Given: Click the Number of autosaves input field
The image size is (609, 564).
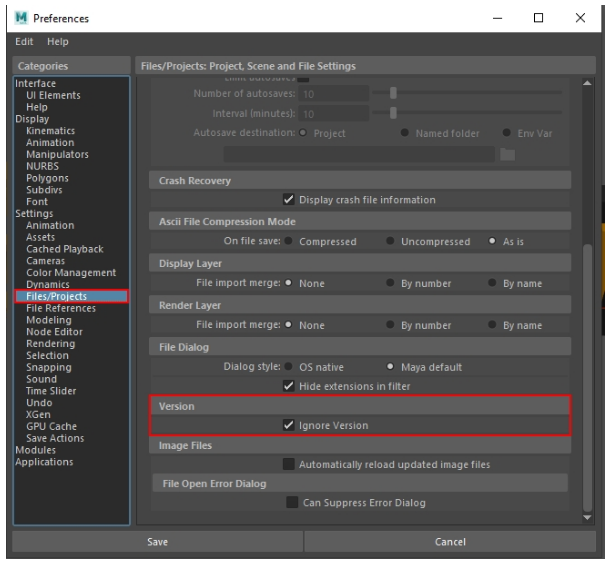Looking at the screenshot, I should (334, 94).
